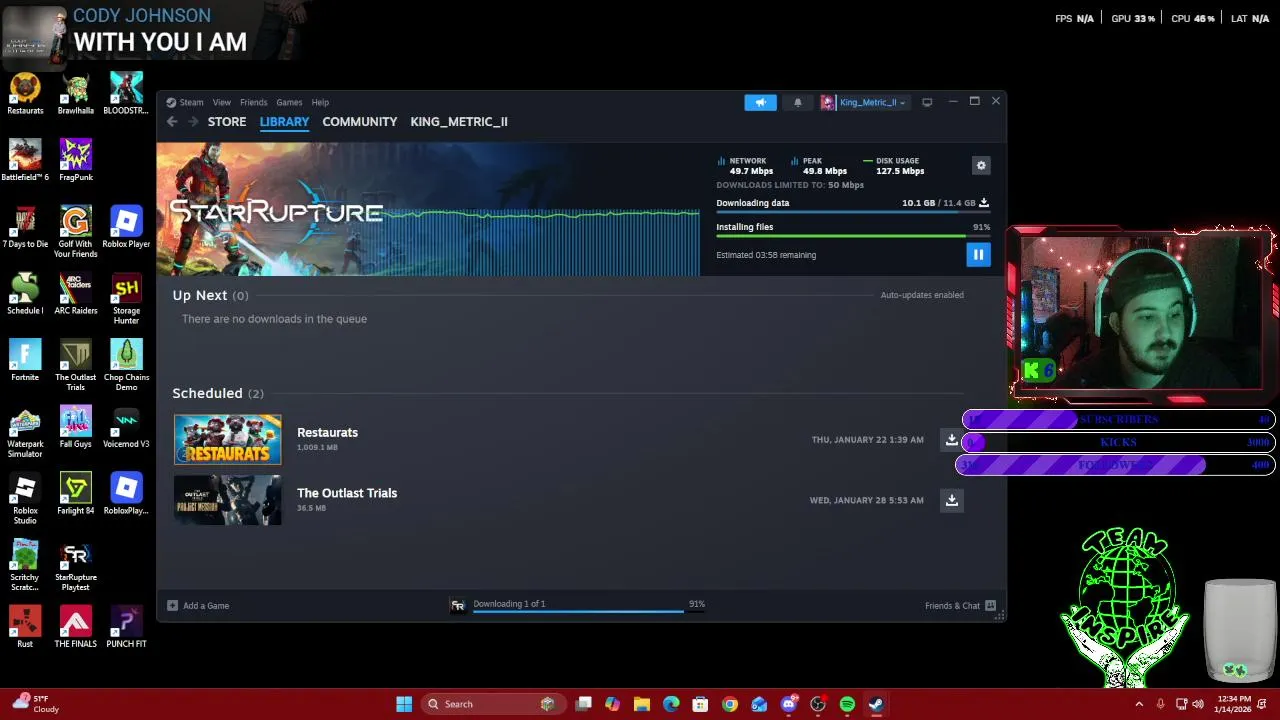Screen dimensions: 1280x720
Task: Open the Games menu
Action: click(x=289, y=102)
